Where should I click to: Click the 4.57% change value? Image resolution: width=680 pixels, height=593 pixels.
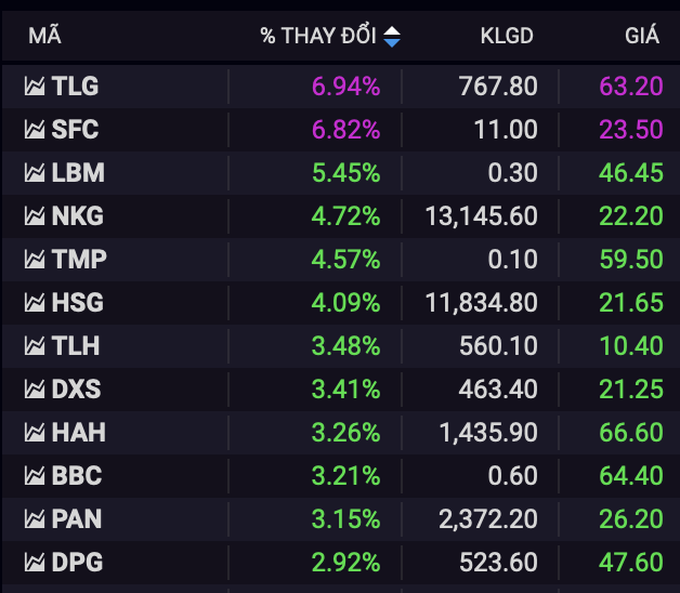[346, 259]
